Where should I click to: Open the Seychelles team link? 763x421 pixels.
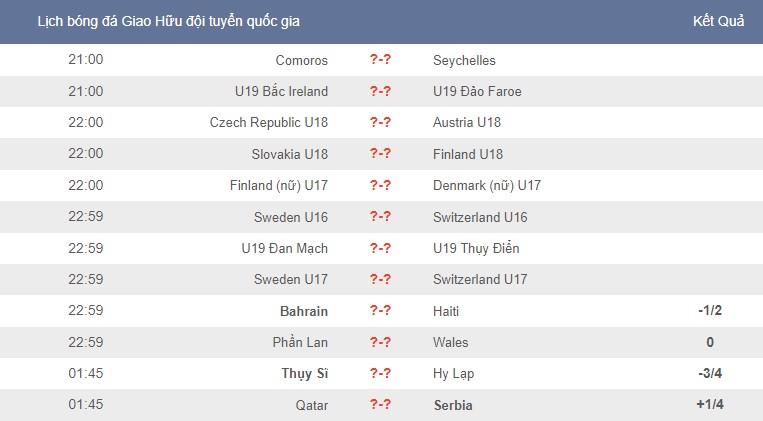[464, 60]
